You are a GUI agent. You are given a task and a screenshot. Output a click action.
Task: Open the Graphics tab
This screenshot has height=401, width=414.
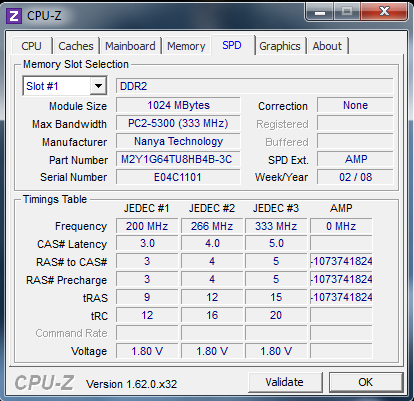click(280, 46)
